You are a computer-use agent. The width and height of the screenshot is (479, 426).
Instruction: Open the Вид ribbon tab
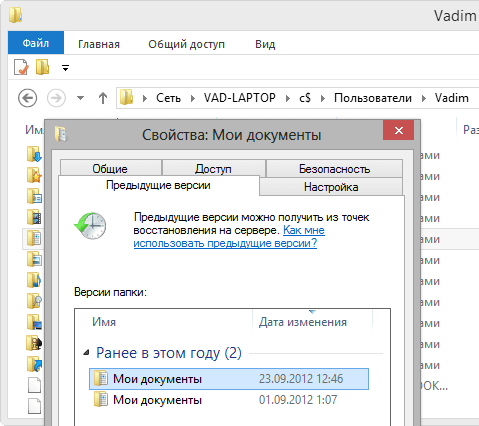point(265,44)
